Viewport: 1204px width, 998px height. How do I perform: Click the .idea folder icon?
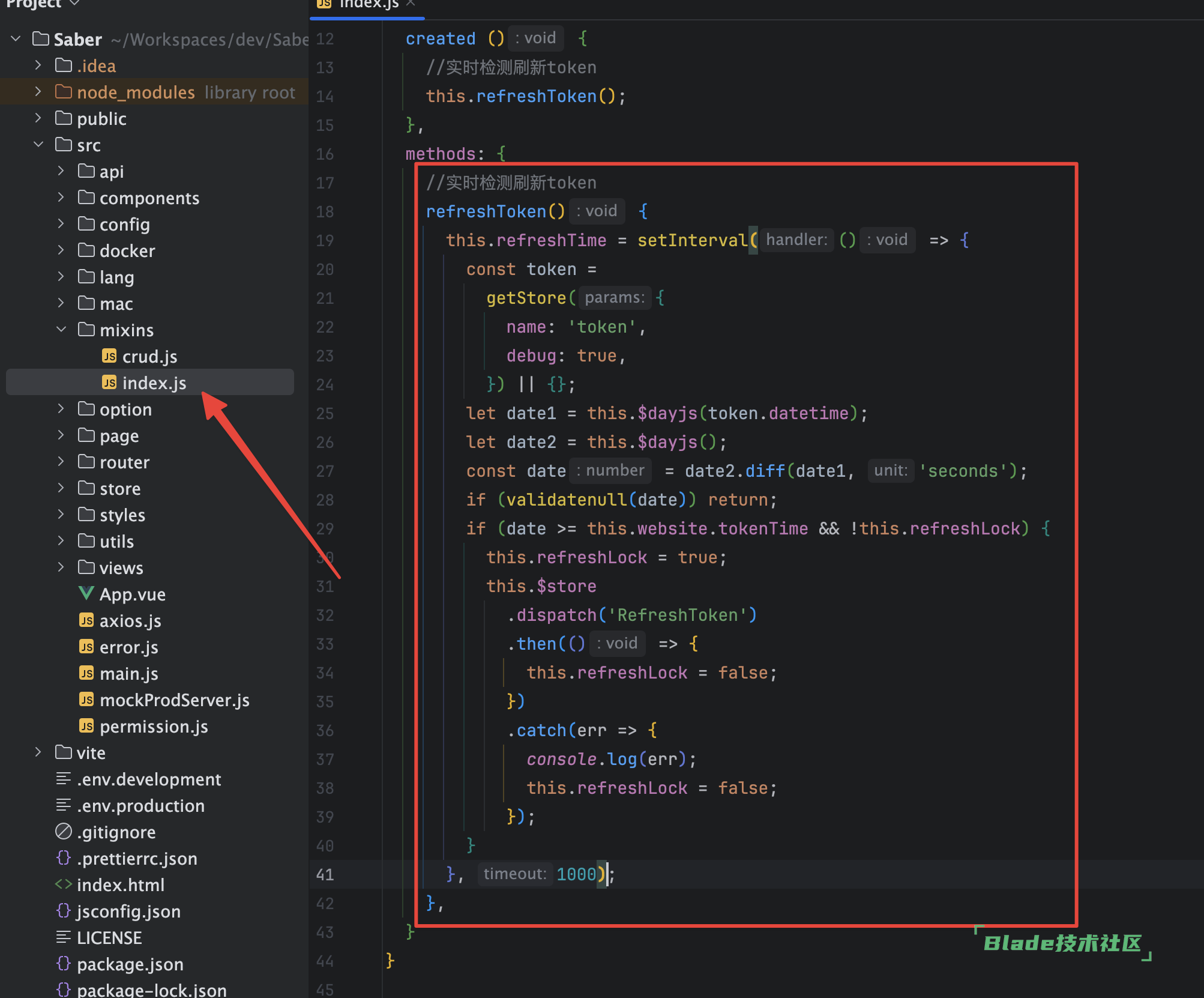click(x=64, y=65)
